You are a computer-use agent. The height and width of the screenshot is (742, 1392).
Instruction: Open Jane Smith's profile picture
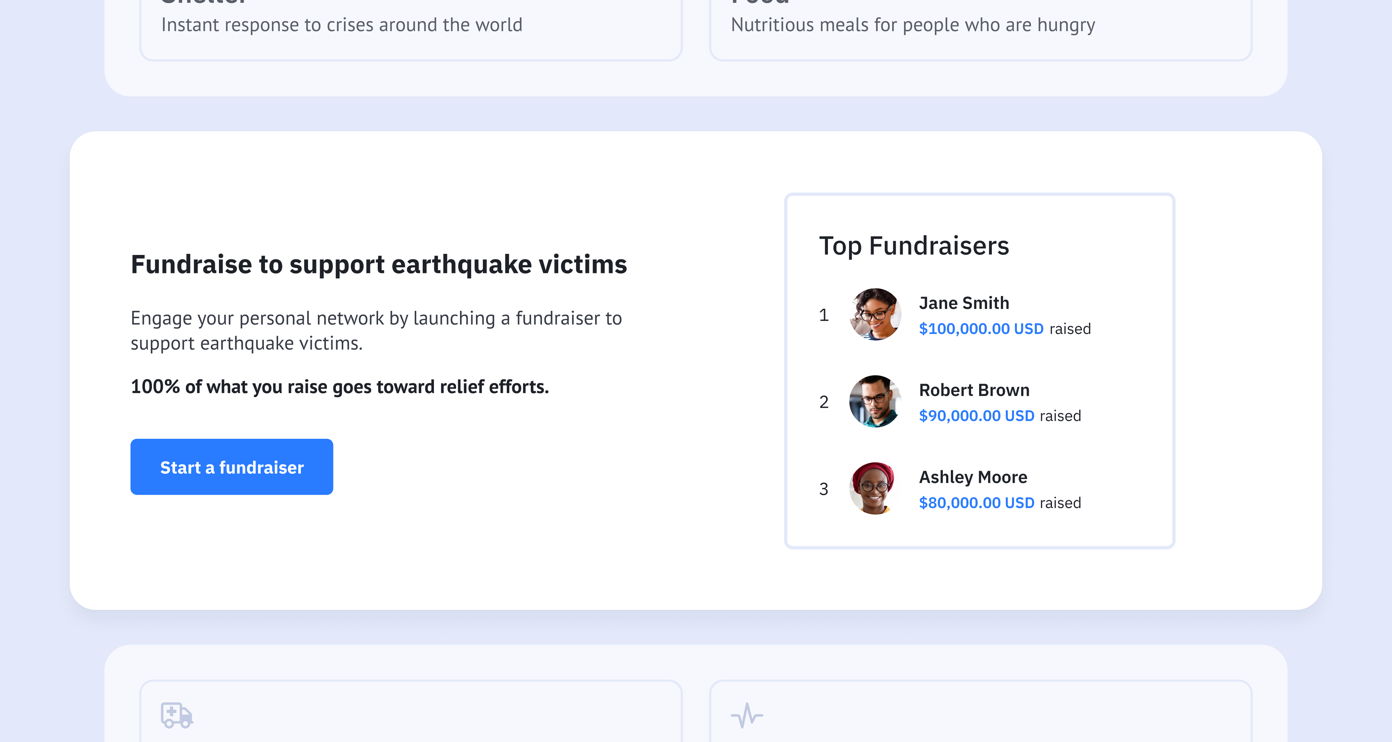(874, 315)
